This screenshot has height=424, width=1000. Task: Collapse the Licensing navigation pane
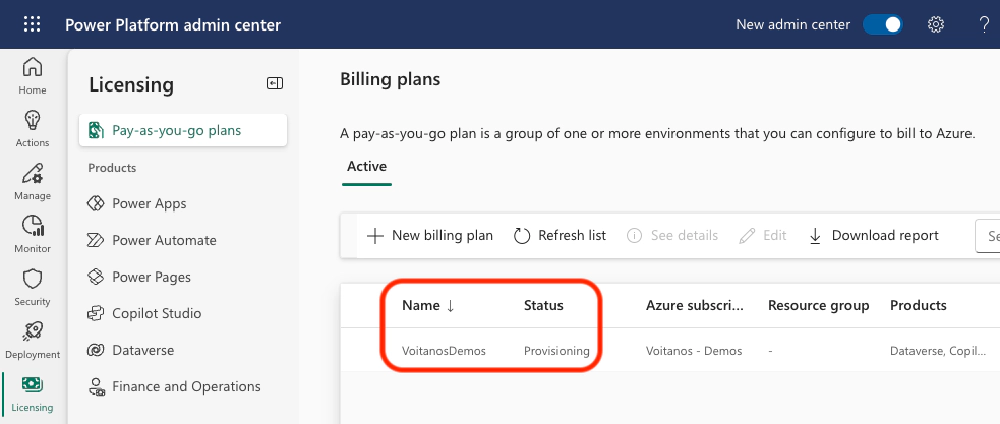275,83
